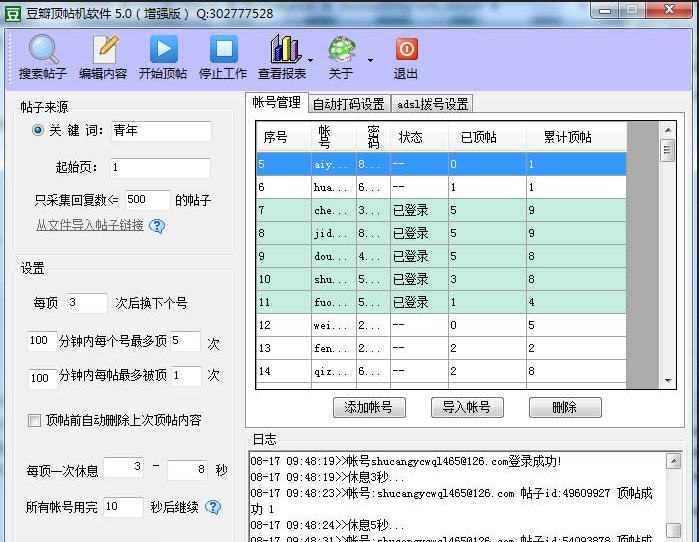The image size is (699, 542).
Task: Click the account table vertical scrollbar
Action: pyautogui.click(x=667, y=260)
